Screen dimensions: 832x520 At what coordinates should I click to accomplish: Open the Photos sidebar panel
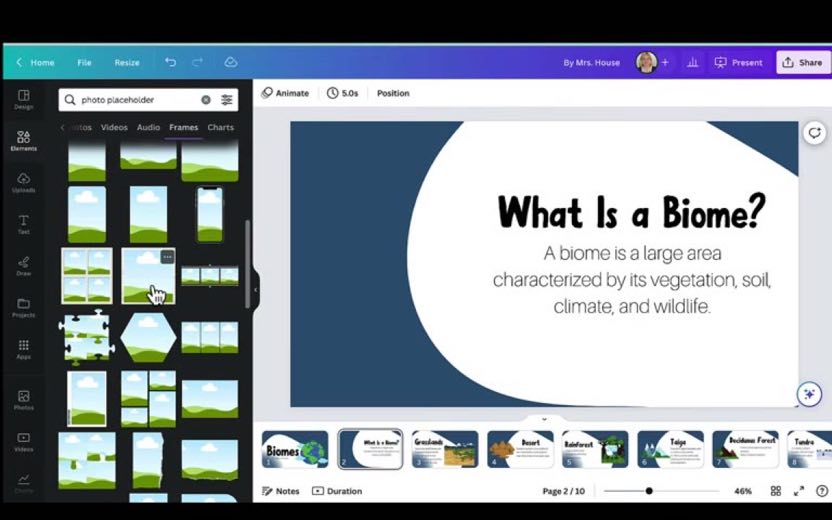(x=23, y=400)
